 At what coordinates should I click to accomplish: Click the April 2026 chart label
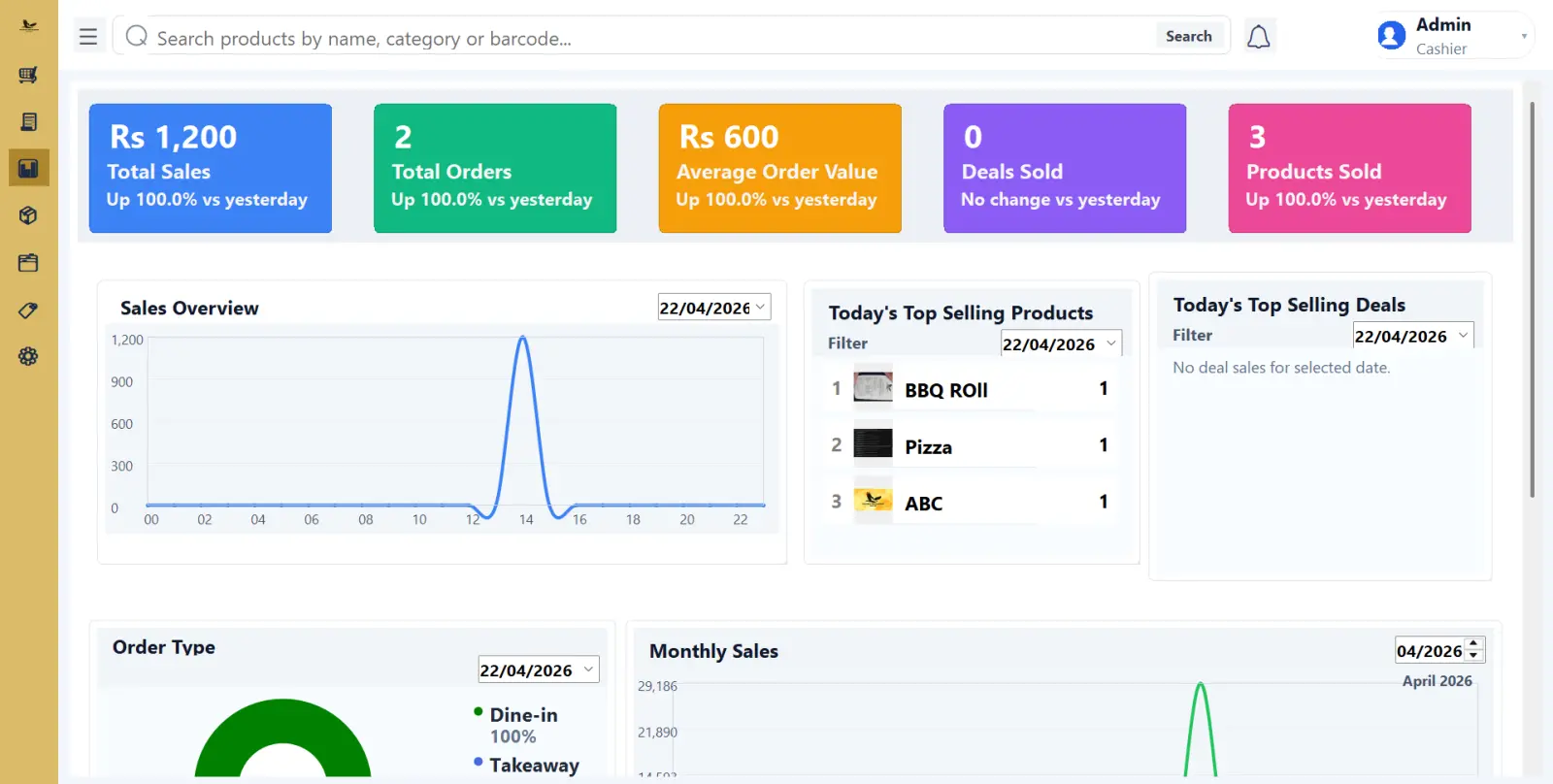tap(1437, 681)
